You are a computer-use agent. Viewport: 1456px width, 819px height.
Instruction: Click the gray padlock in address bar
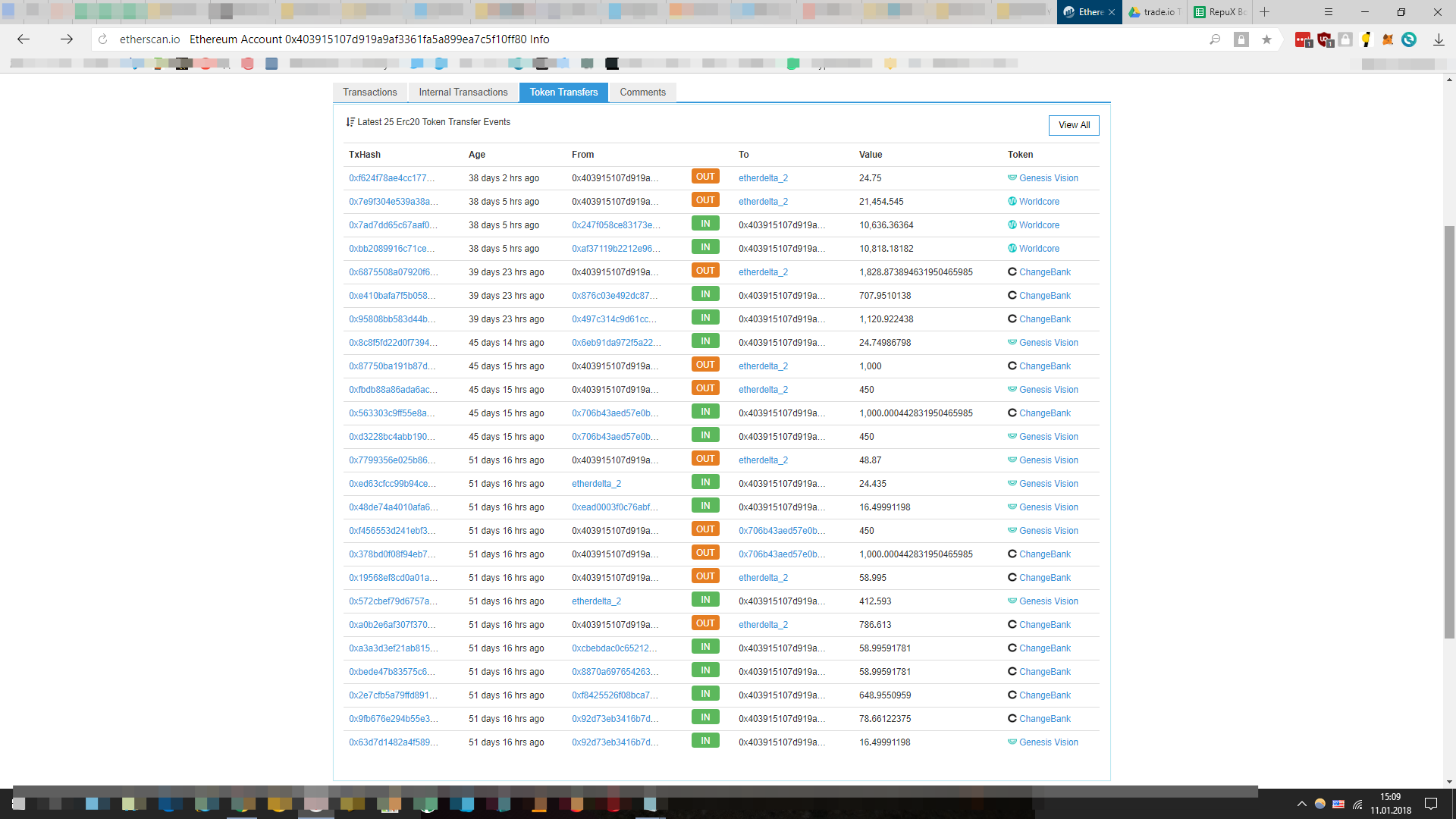(x=1241, y=39)
